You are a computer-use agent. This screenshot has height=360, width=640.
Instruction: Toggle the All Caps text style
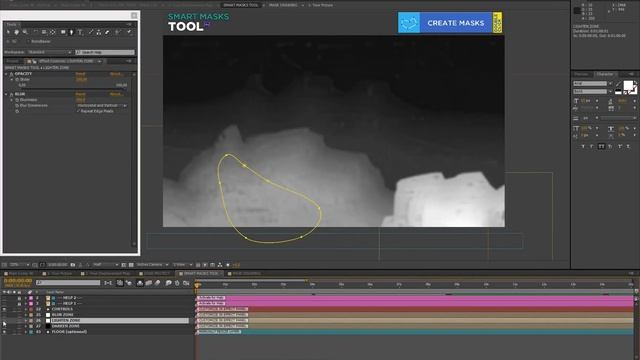pyautogui.click(x=601, y=146)
